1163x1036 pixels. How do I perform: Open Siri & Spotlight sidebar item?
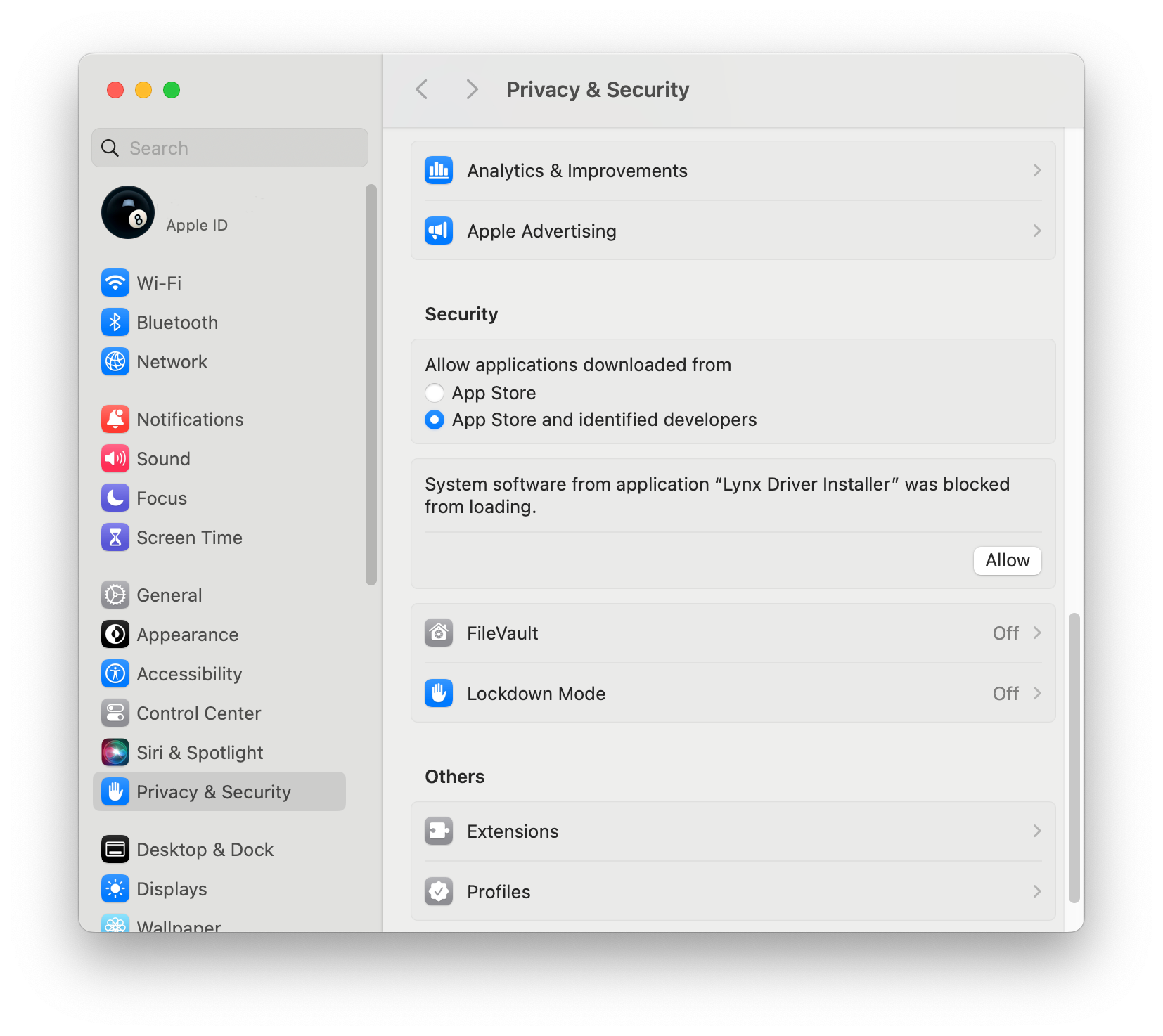tap(219, 753)
